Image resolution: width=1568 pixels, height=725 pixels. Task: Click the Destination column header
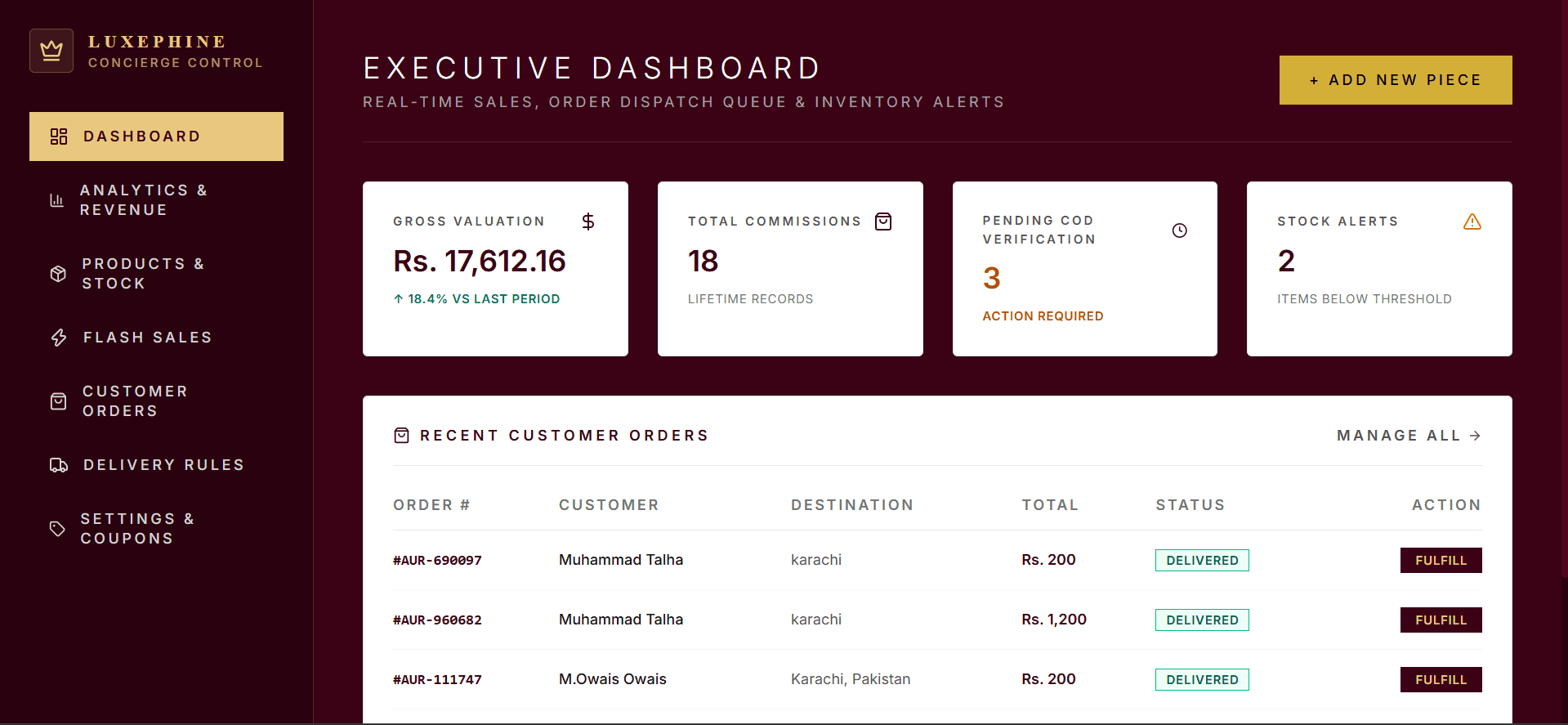tap(852, 505)
